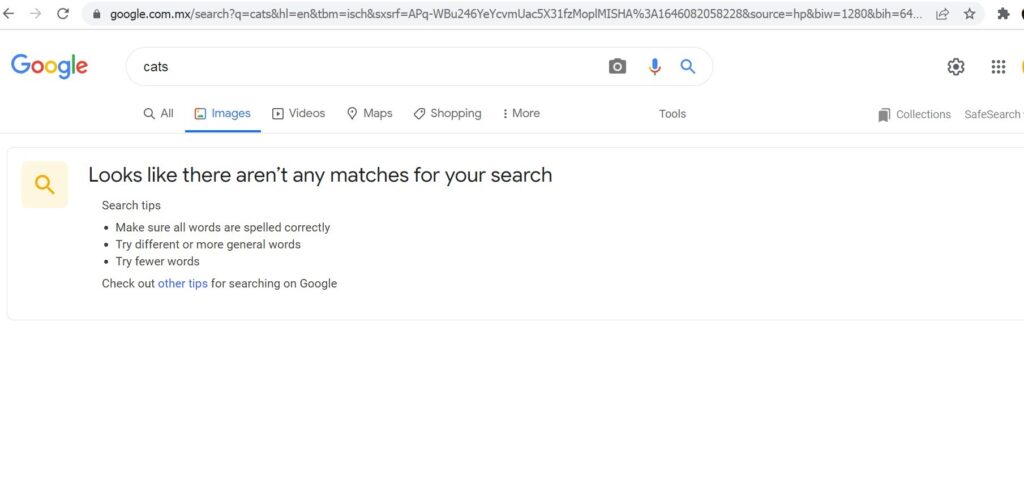Image resolution: width=1024 pixels, height=498 pixels.
Task: Click the site padlock icon
Action: 95,14
